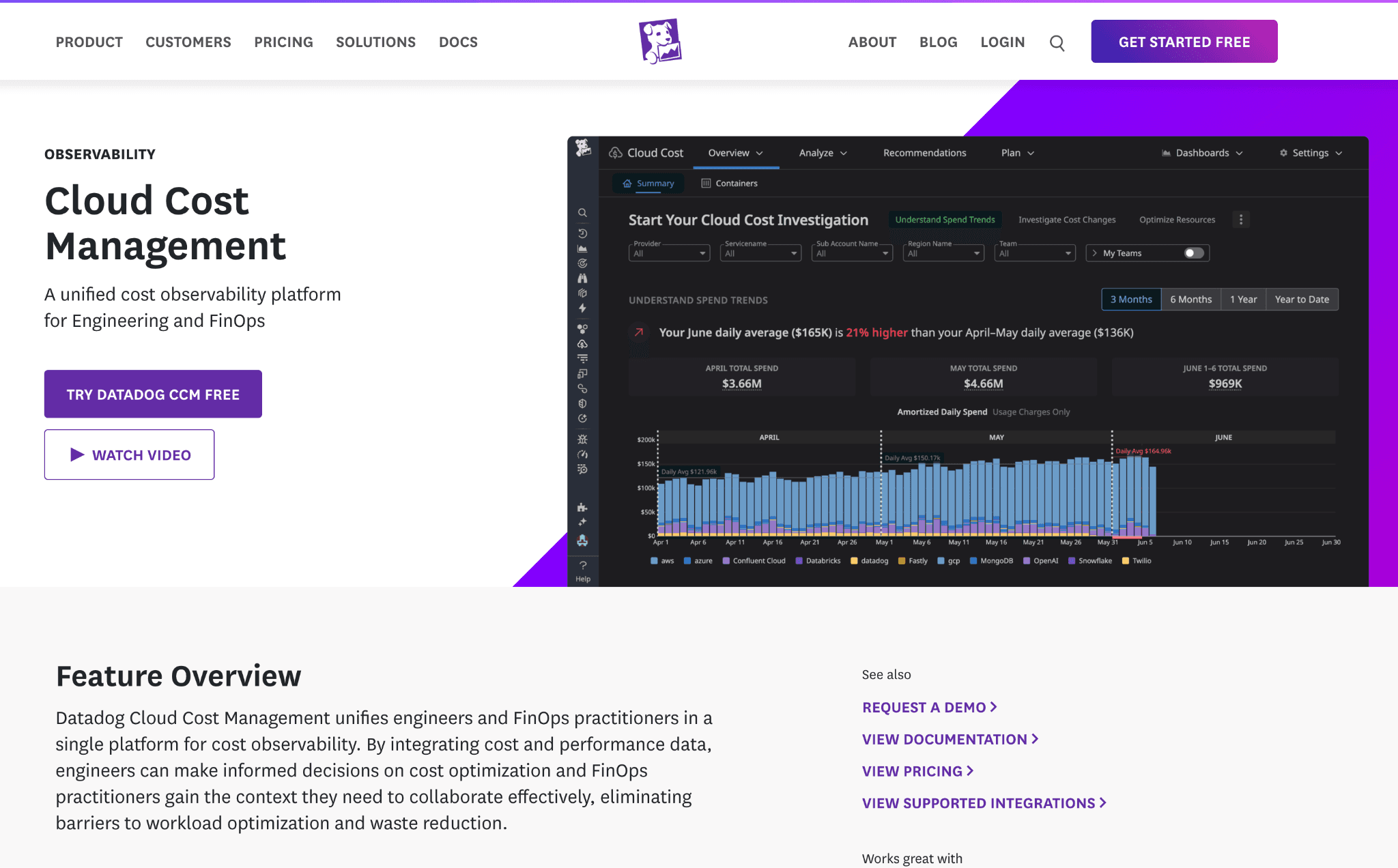Screen dimensions: 1398x868
Task: Click the list with magnifier icon in sidebar
Action: tap(582, 469)
